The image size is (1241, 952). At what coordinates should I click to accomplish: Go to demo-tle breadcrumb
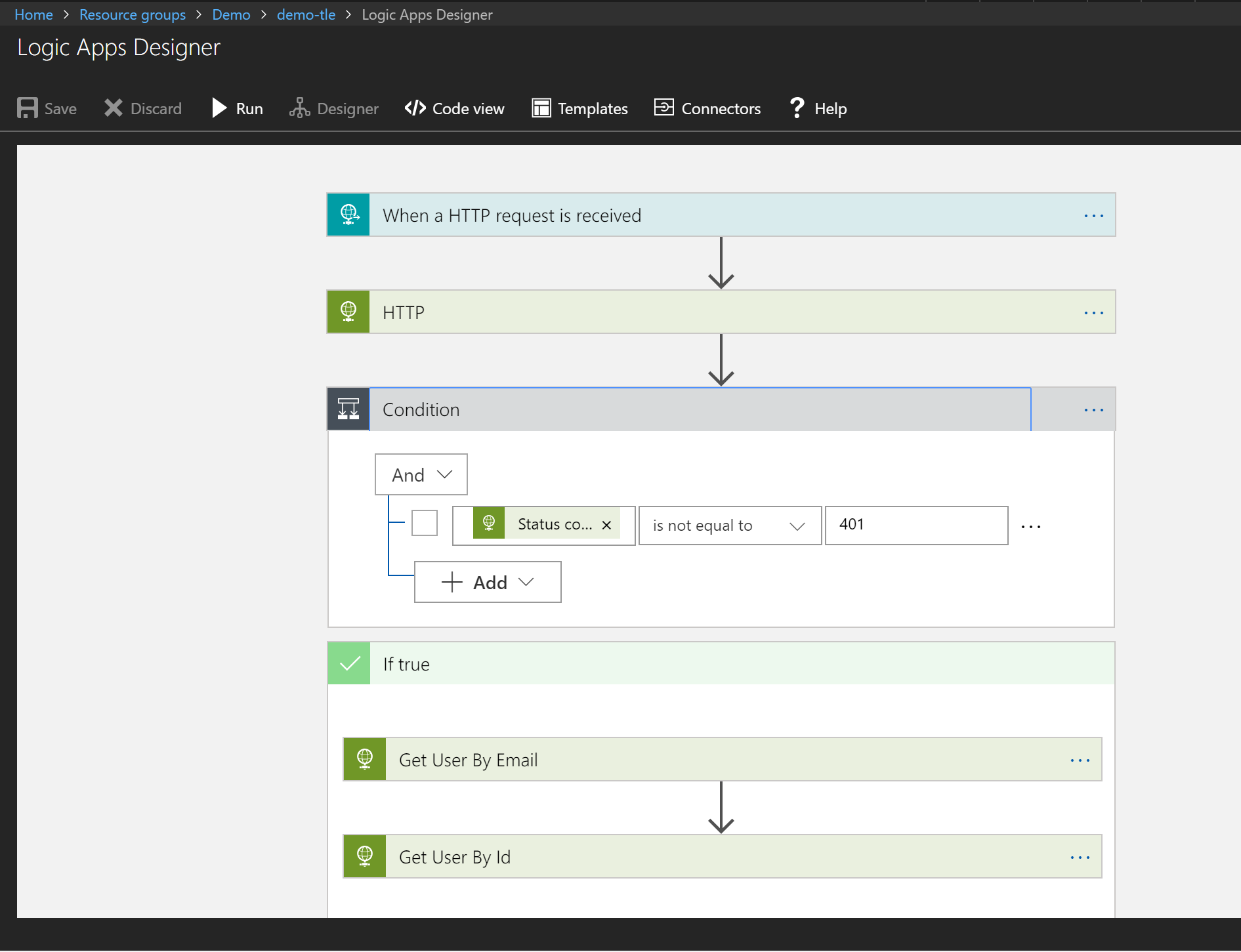coord(306,14)
